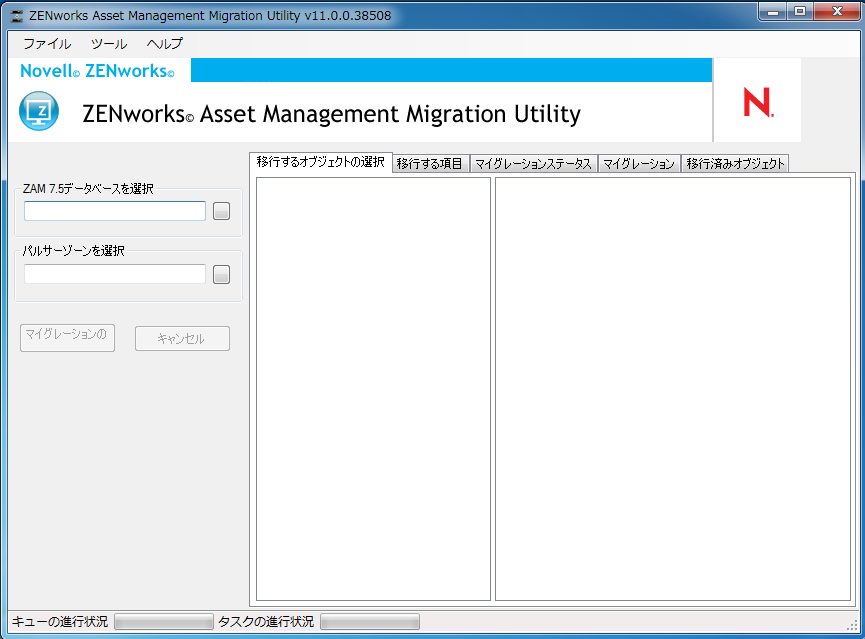The width and height of the screenshot is (865, 639).
Task: Click the left object tree pane
Action: [x=373, y=388]
